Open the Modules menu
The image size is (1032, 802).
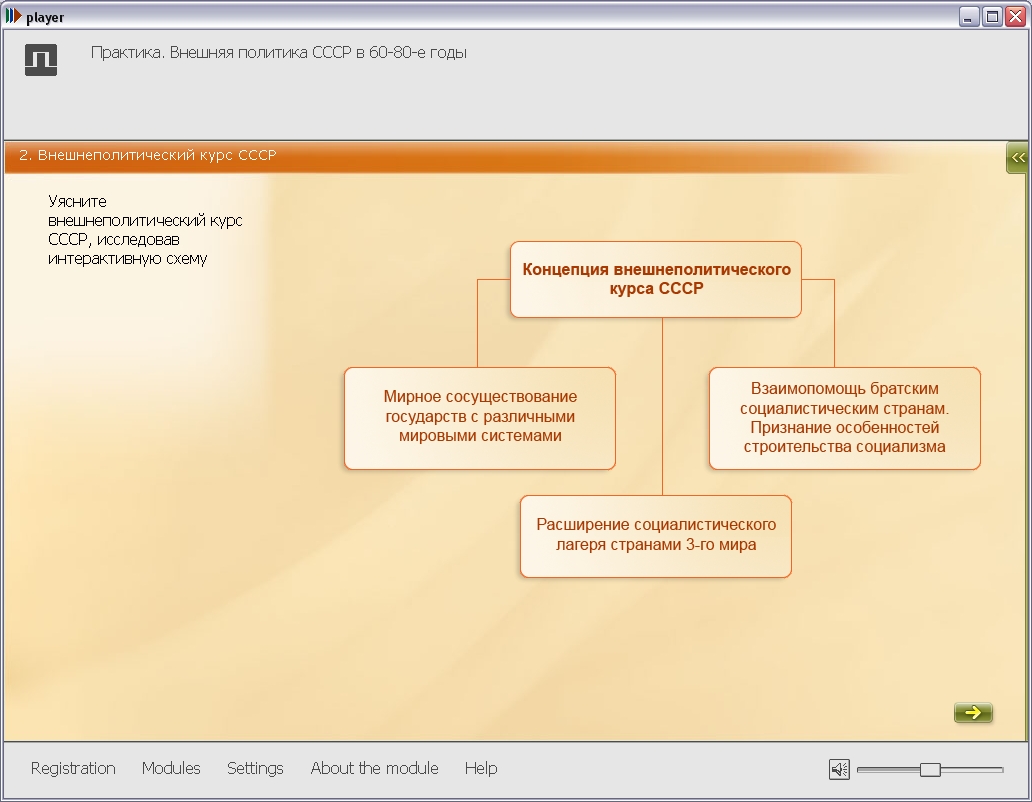(171, 768)
